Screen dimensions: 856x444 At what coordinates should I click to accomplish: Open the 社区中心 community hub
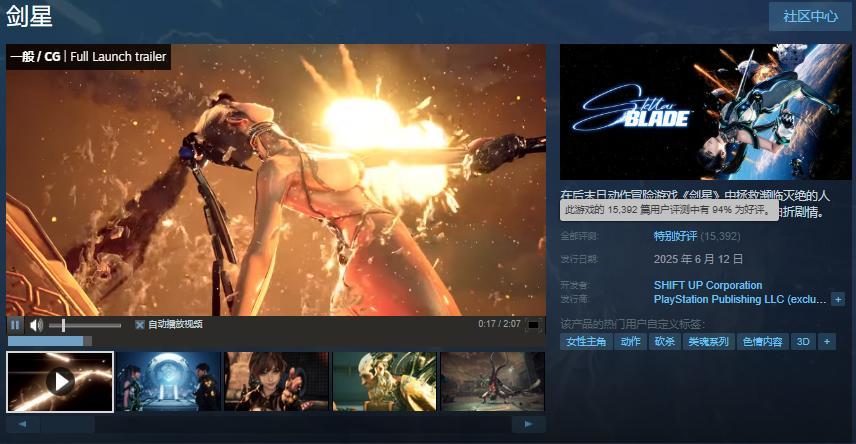[x=810, y=17]
